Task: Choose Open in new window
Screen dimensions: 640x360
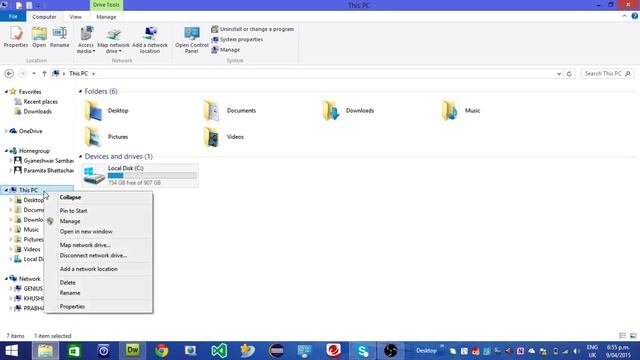Action: (x=98, y=231)
